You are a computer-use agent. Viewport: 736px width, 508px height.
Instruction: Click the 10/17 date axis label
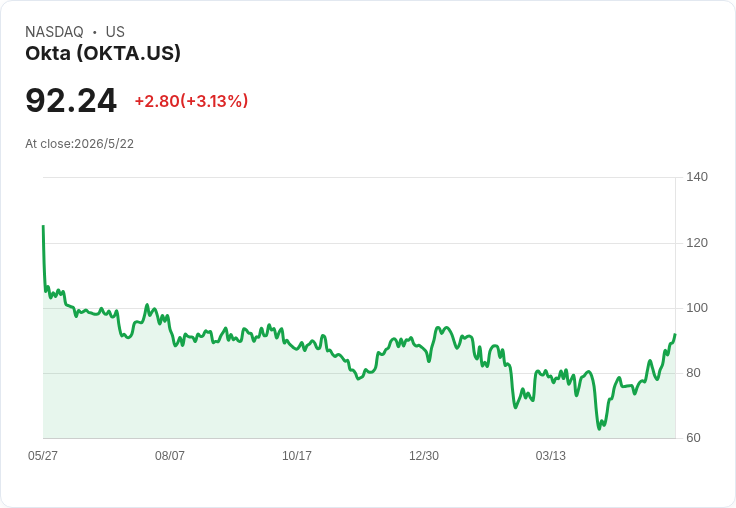coord(297,455)
